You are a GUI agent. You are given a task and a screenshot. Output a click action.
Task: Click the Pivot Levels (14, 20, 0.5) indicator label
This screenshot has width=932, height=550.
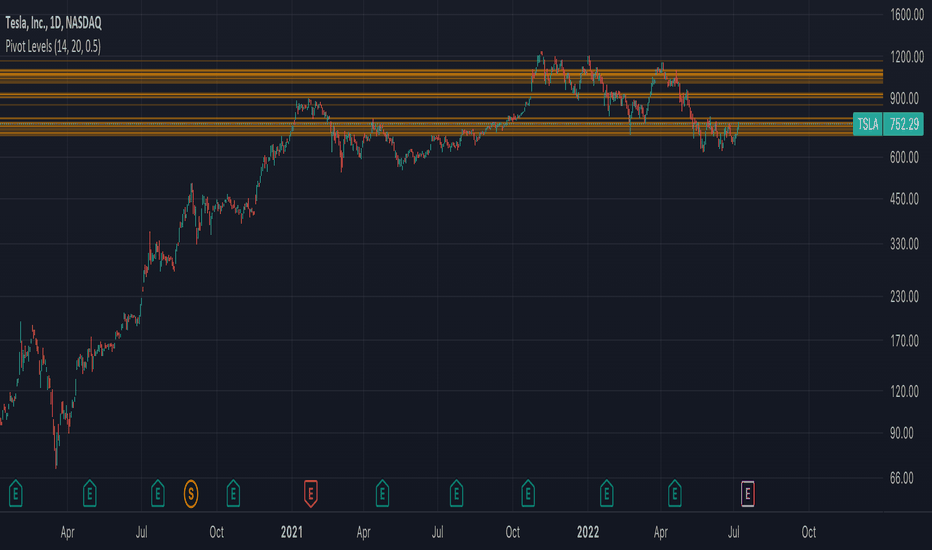point(53,46)
